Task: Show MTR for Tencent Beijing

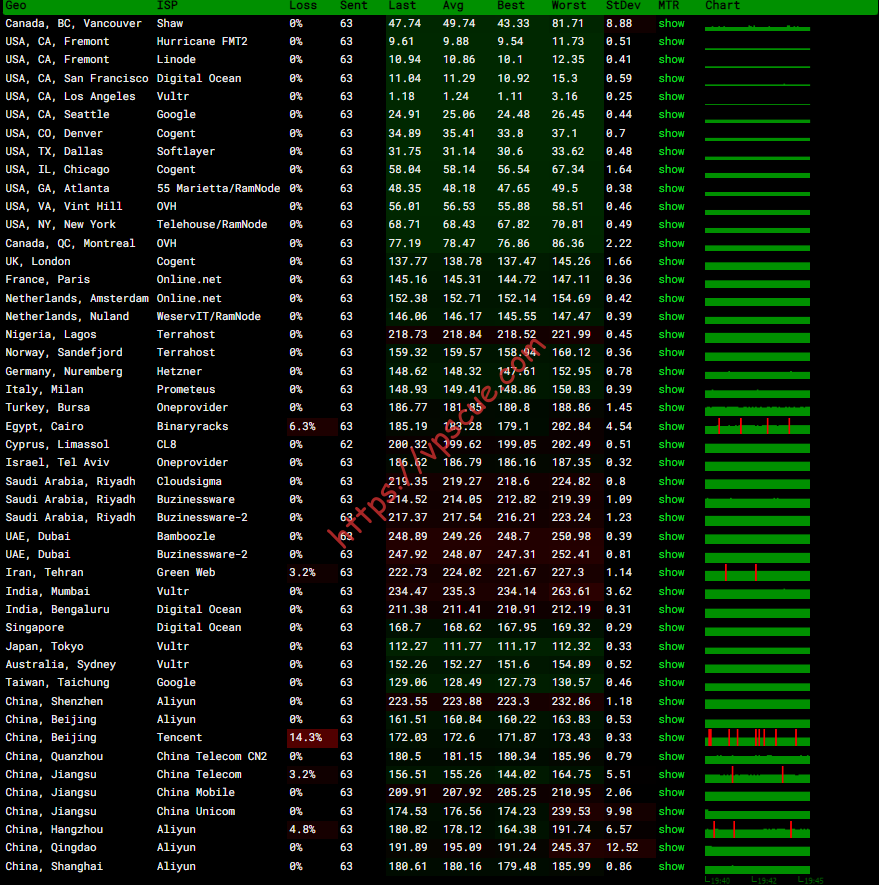Action: pos(671,738)
